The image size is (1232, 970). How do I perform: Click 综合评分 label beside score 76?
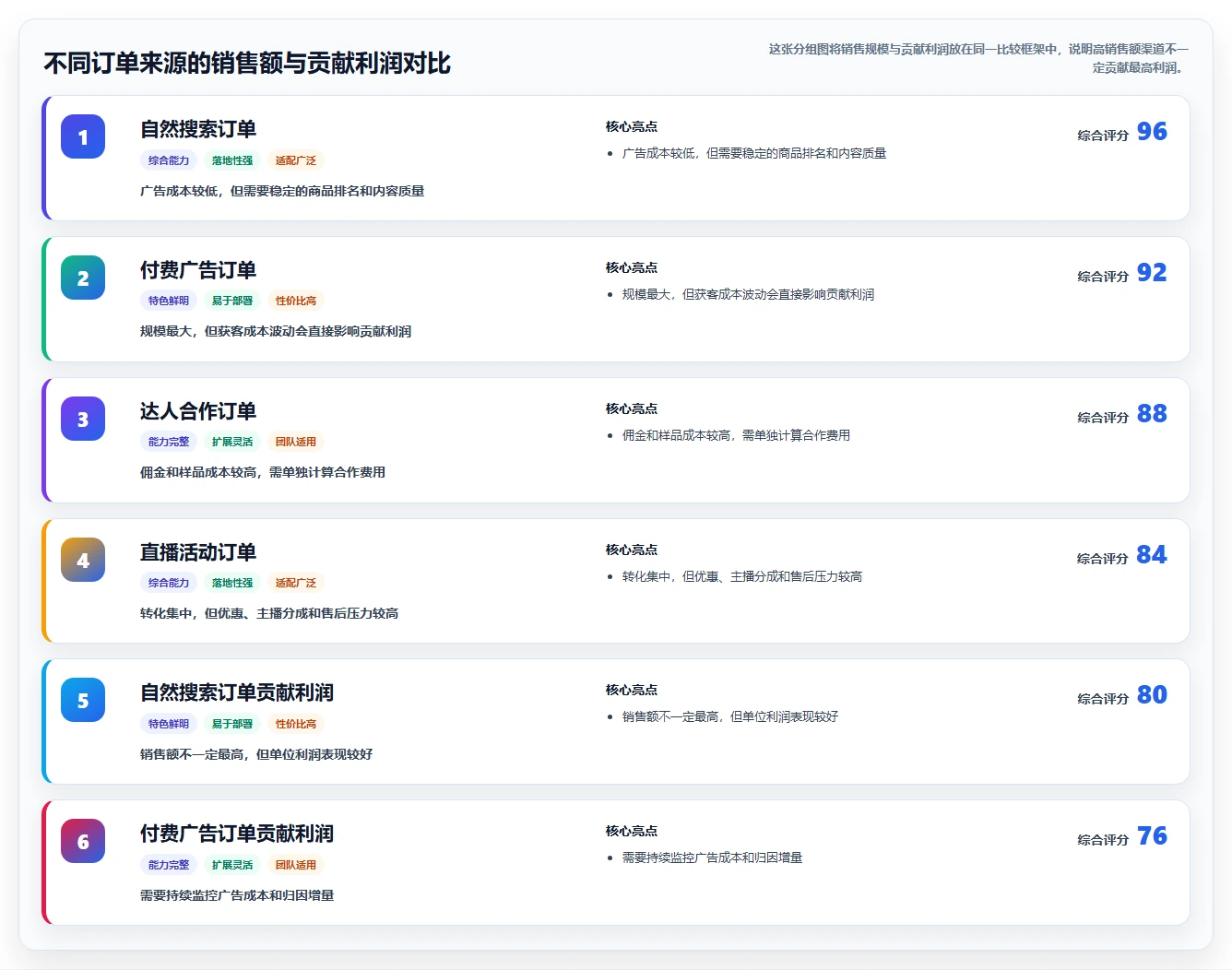(x=1103, y=839)
